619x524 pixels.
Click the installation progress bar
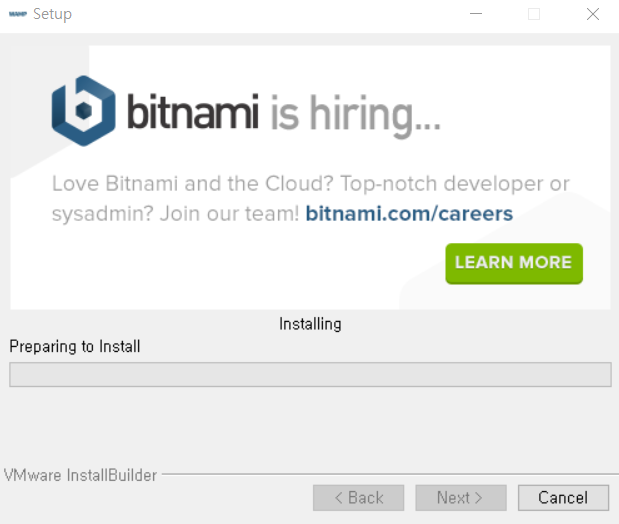tap(310, 374)
